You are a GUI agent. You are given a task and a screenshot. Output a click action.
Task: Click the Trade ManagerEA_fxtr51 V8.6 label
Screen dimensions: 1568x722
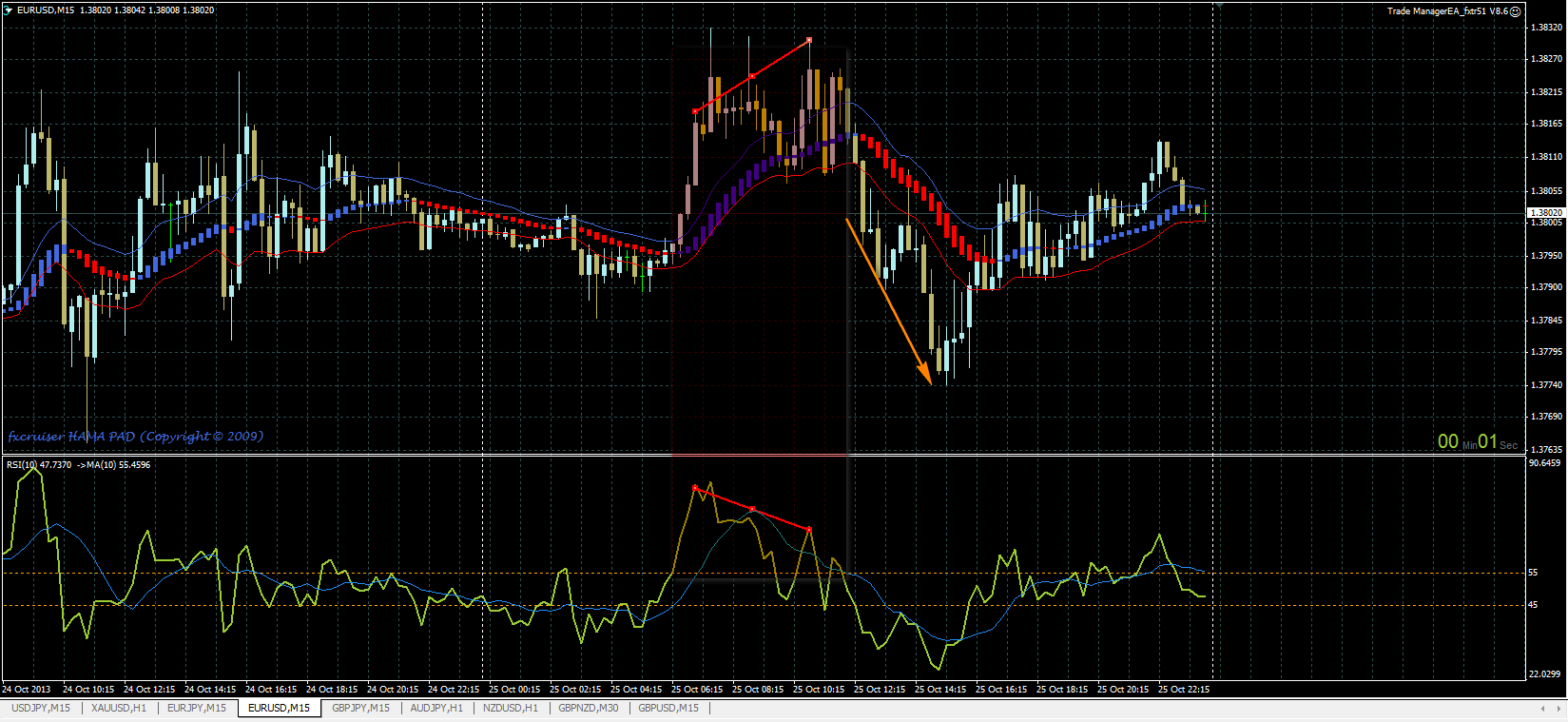click(x=1447, y=11)
